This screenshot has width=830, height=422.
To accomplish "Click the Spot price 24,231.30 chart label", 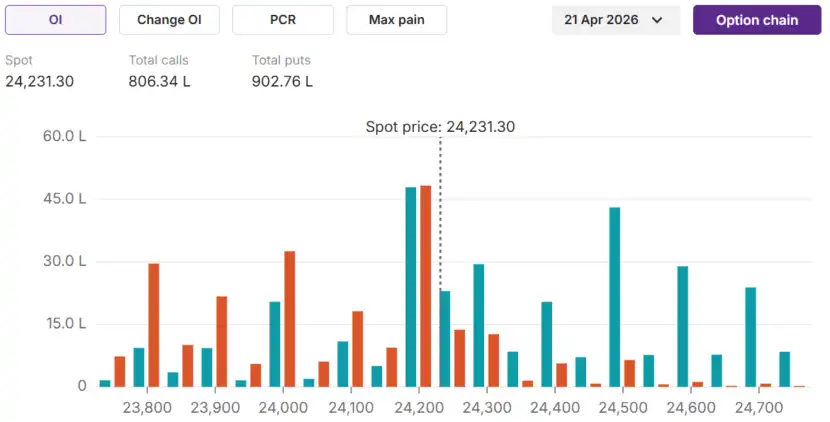I will (x=440, y=127).
